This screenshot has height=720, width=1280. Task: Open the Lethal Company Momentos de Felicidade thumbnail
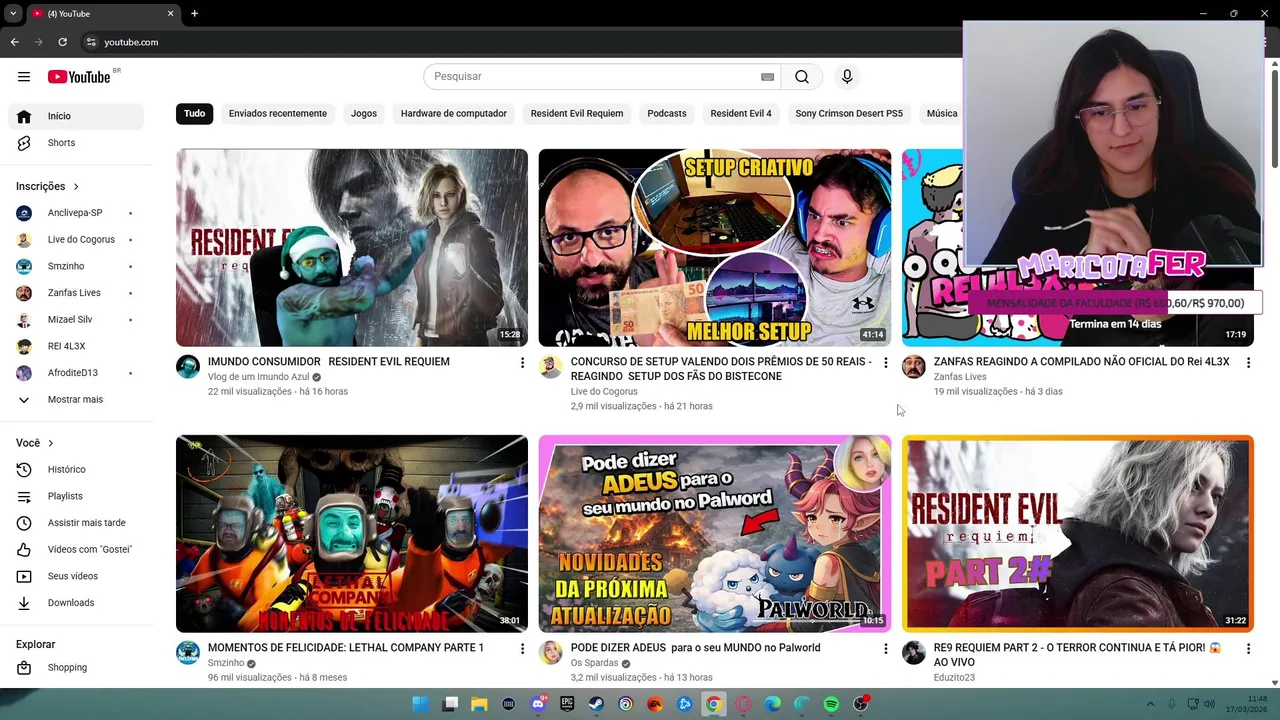tap(352, 534)
